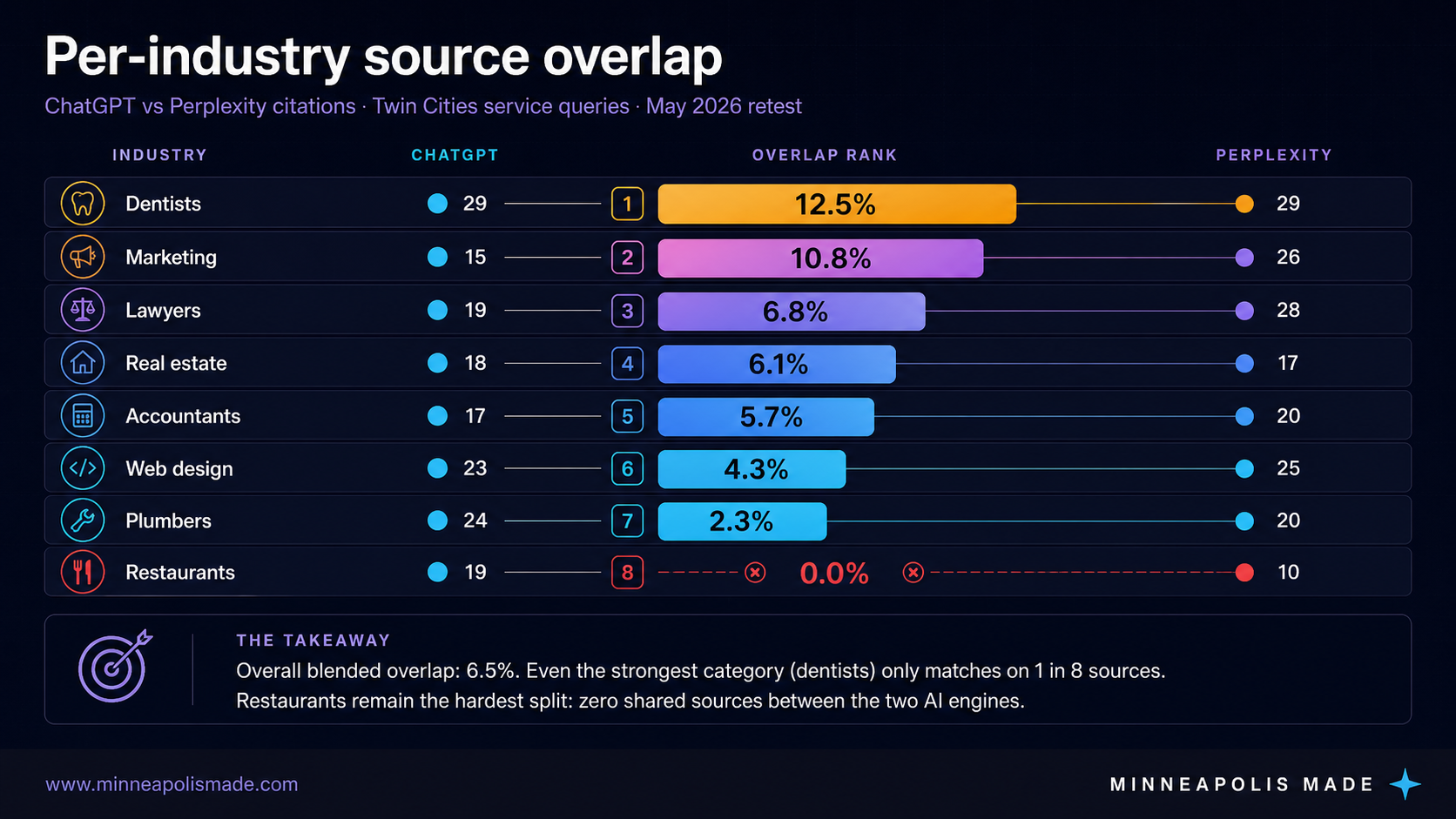Click the rank 1 badge
The width and height of the screenshot is (1456, 819).
coord(627,204)
